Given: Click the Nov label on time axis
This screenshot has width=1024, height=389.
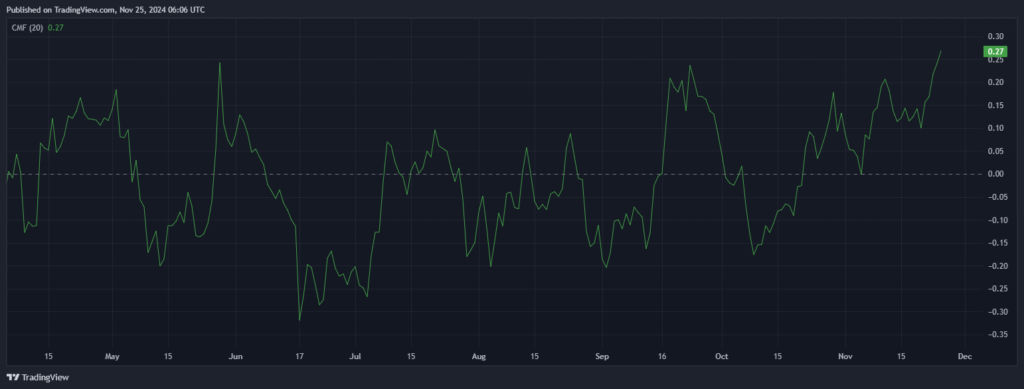Looking at the screenshot, I should [x=846, y=357].
